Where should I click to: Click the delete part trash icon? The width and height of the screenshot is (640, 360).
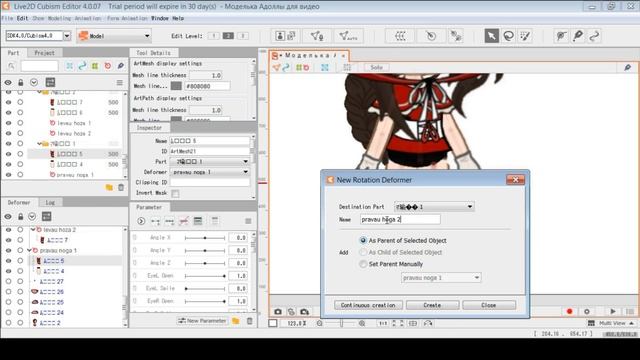[x=121, y=187]
